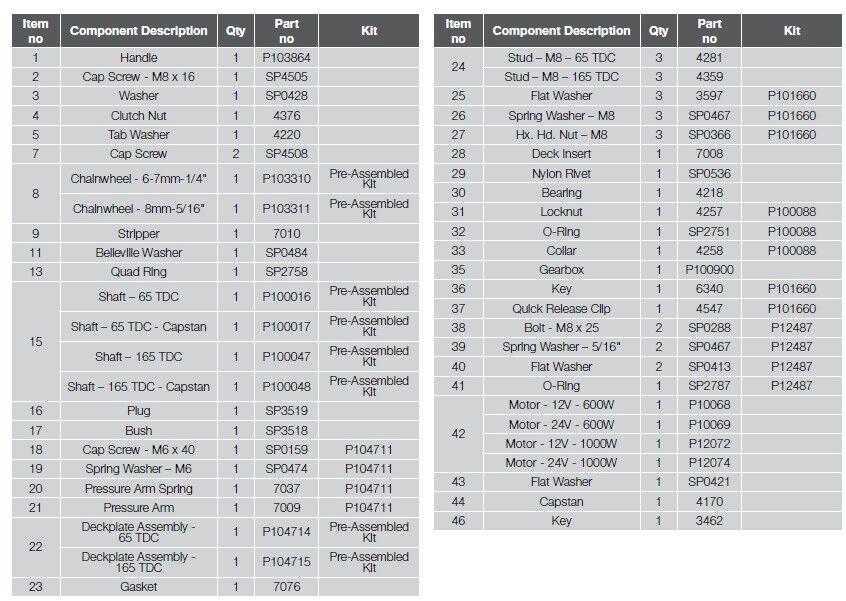This screenshot has height=601, width=846.
Task: Select the Stud – M8 – 165 TDC entry
Action: (x=562, y=77)
